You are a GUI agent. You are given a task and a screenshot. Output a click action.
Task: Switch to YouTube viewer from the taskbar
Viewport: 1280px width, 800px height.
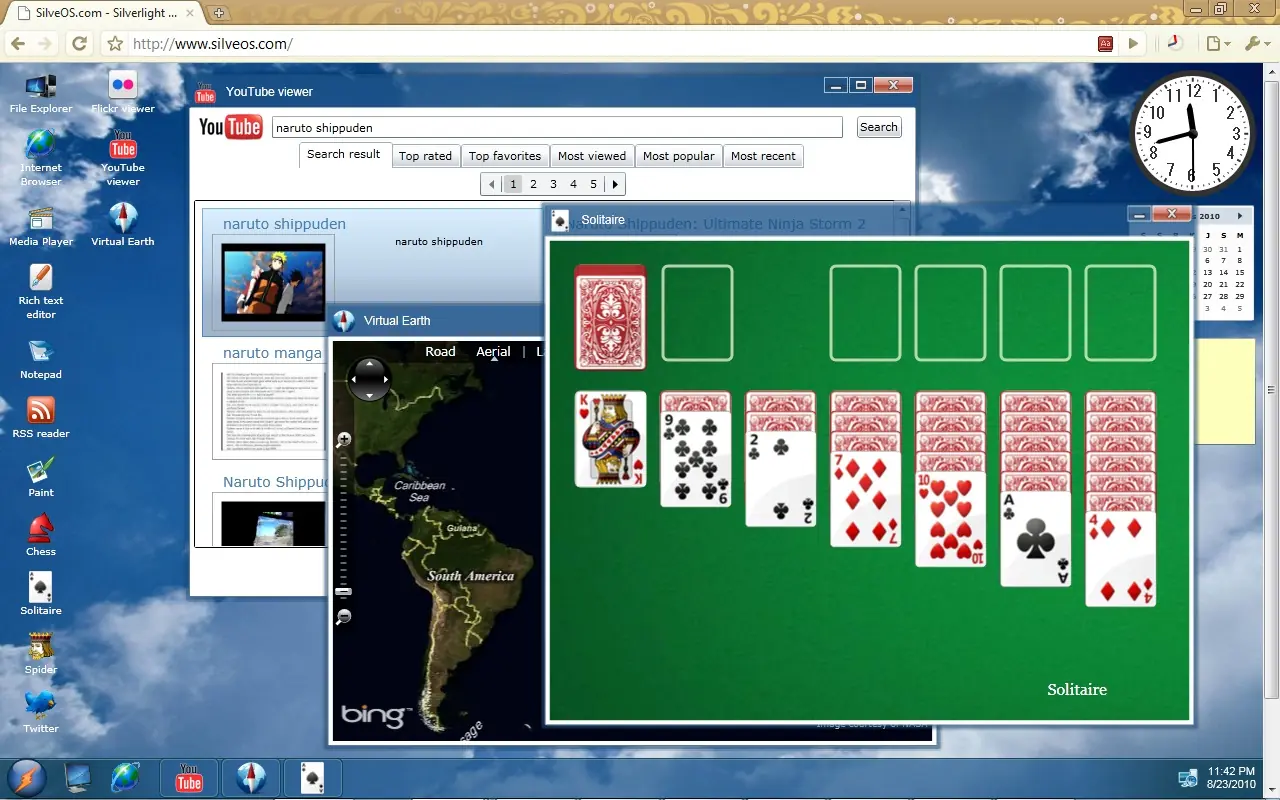(189, 778)
